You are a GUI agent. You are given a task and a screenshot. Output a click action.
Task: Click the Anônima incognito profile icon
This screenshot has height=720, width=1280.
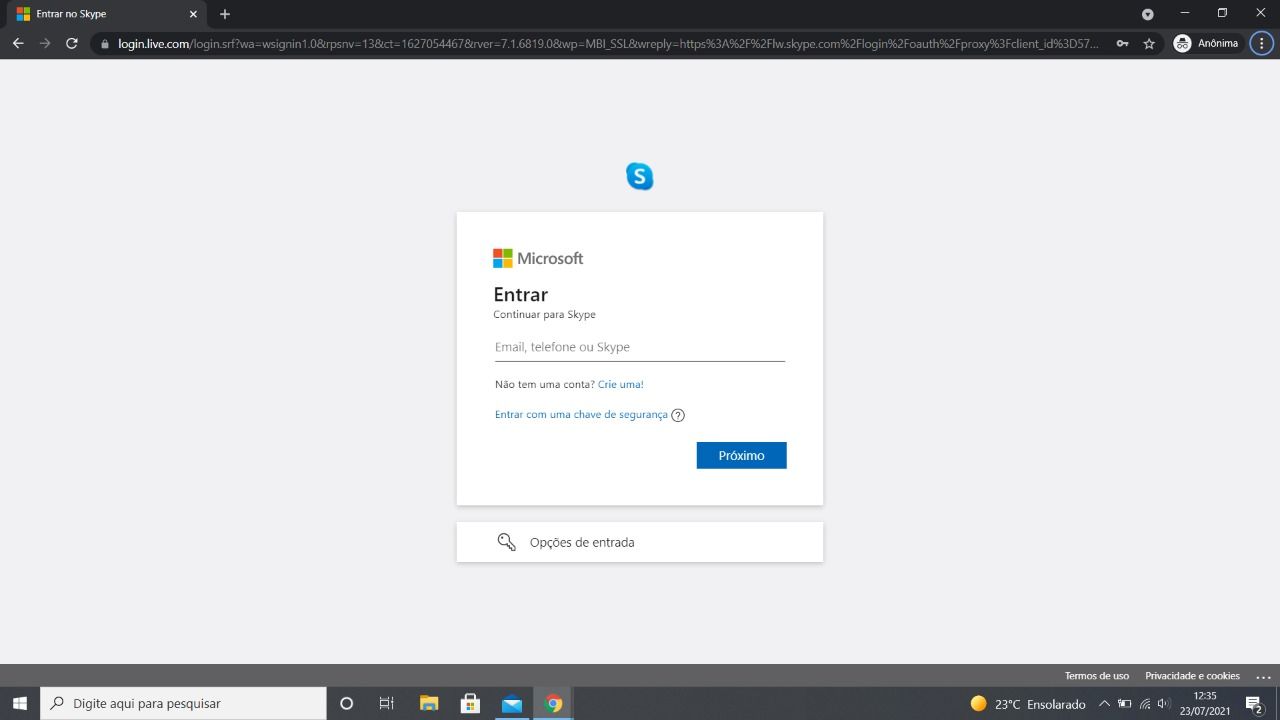coord(1180,43)
